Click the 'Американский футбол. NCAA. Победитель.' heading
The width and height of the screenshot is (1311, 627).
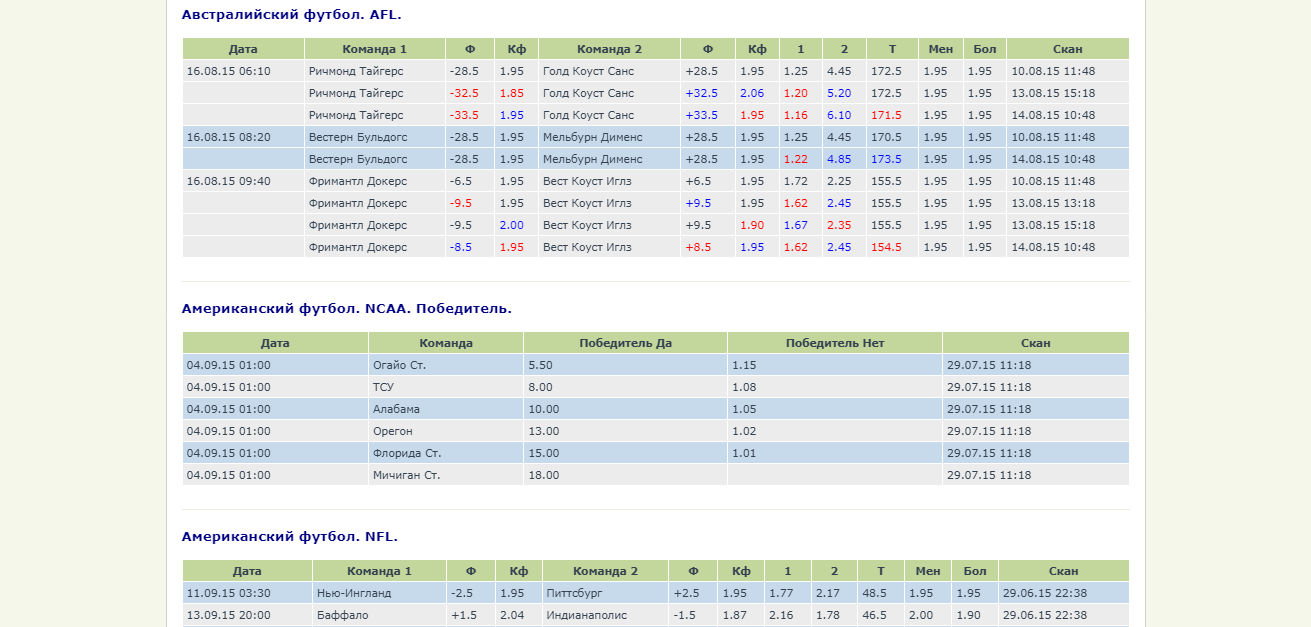point(346,309)
